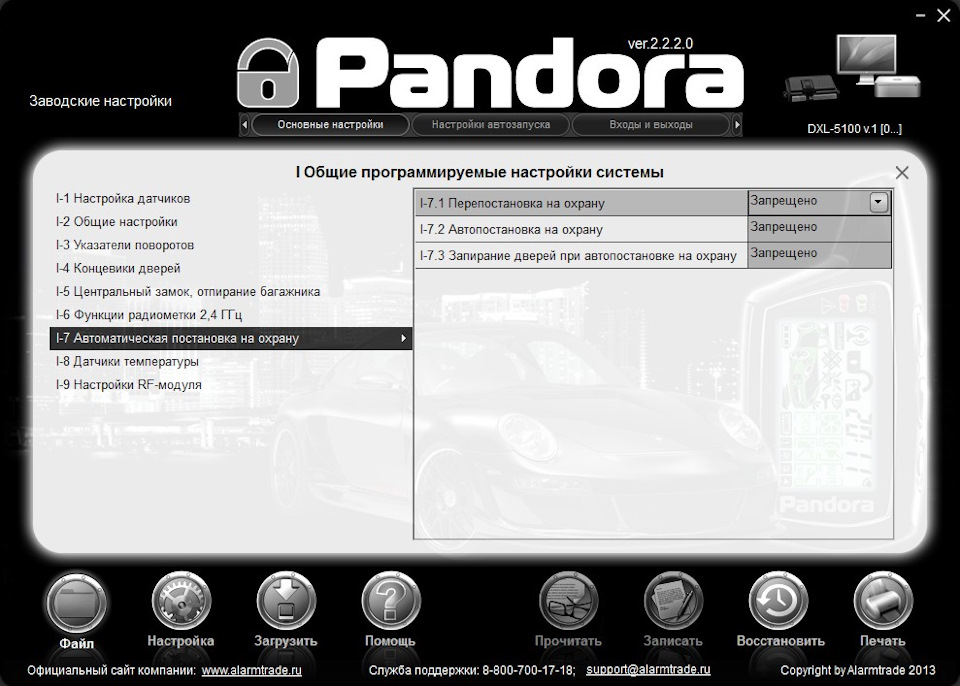
Task: Click the Восстановить restore icon
Action: click(779, 602)
